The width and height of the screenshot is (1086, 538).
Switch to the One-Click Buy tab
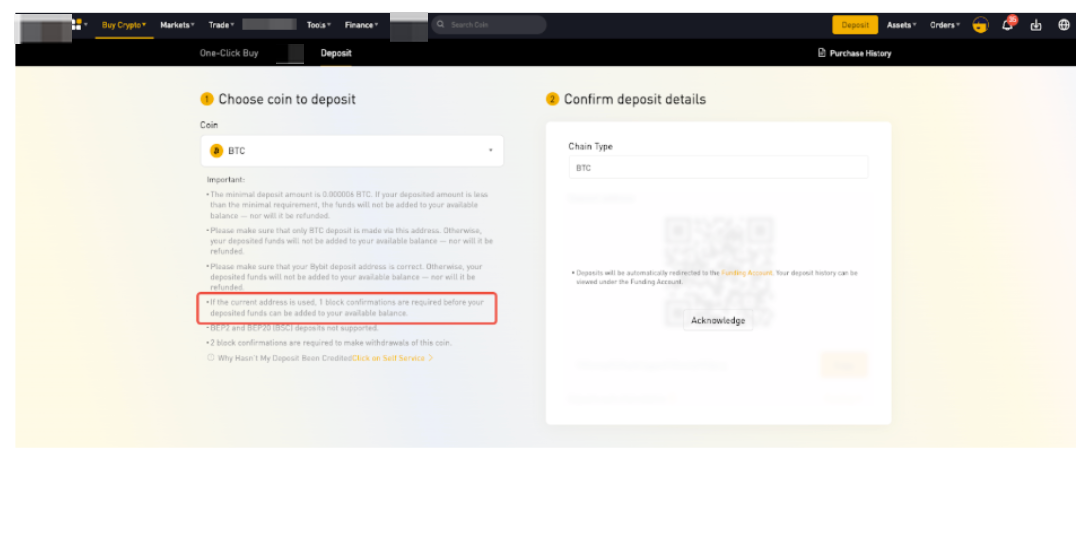click(229, 53)
